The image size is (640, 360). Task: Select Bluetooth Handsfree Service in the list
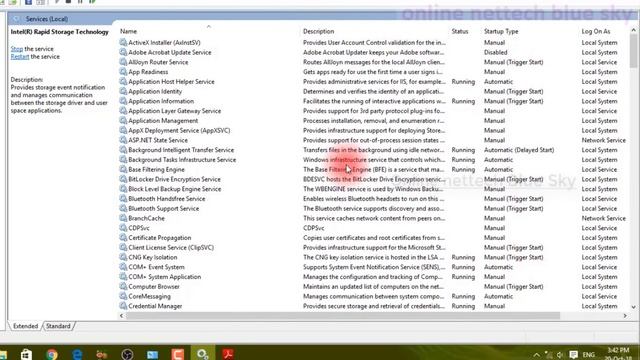[167, 199]
